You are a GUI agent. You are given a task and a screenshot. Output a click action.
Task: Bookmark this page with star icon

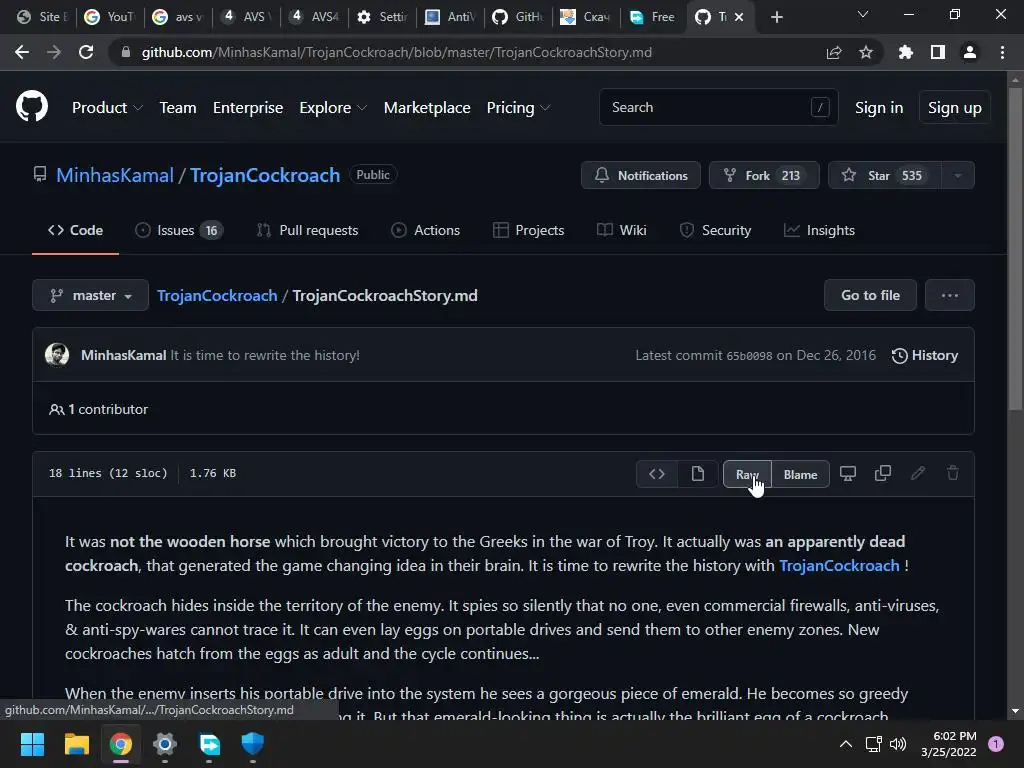click(866, 52)
